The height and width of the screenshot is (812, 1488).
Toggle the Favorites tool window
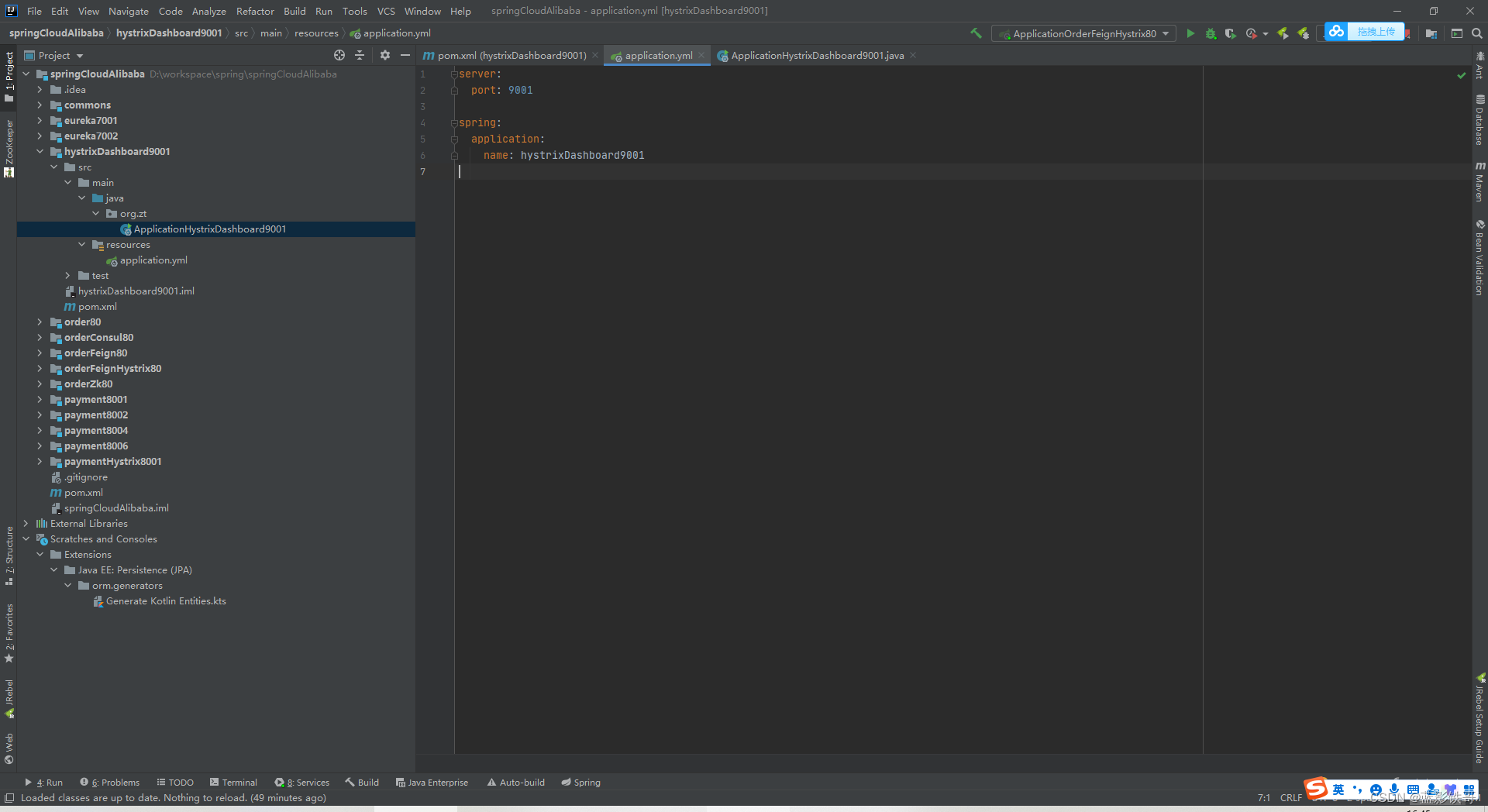point(9,633)
